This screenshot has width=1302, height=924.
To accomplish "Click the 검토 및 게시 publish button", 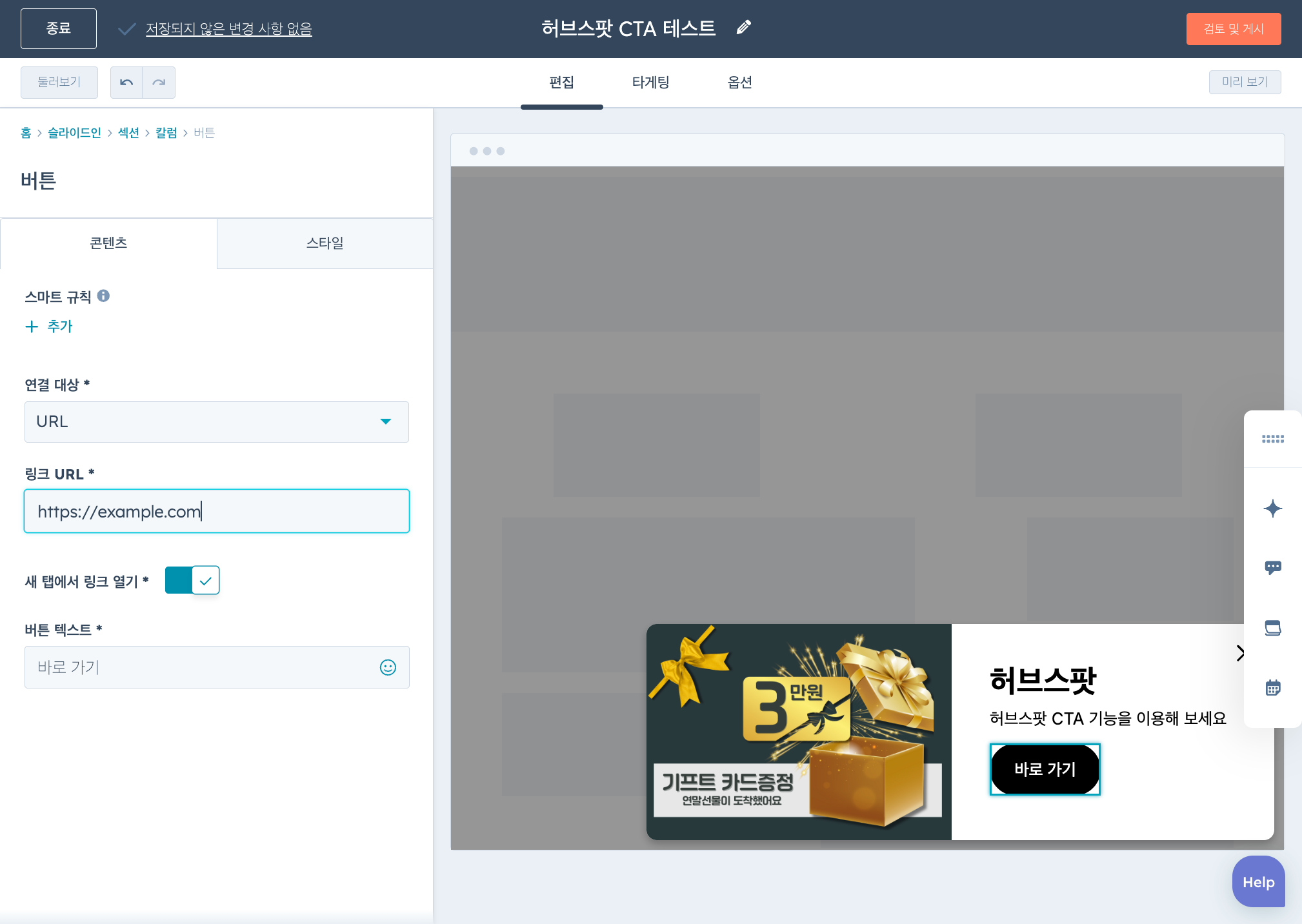I will 1233,29.
